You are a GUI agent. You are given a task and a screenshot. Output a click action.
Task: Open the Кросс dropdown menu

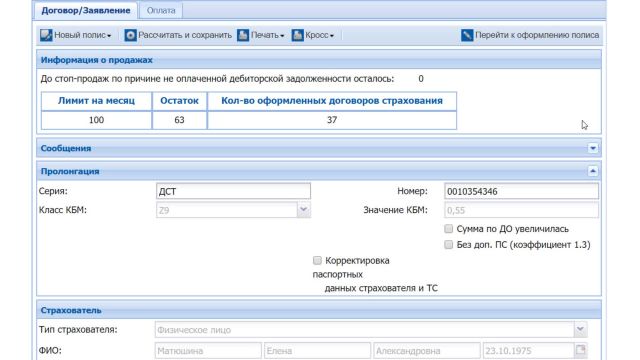[x=332, y=36]
